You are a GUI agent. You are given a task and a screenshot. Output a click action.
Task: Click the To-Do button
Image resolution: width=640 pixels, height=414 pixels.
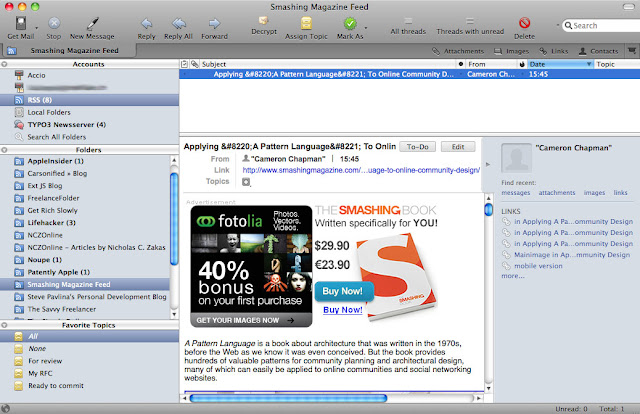click(418, 147)
